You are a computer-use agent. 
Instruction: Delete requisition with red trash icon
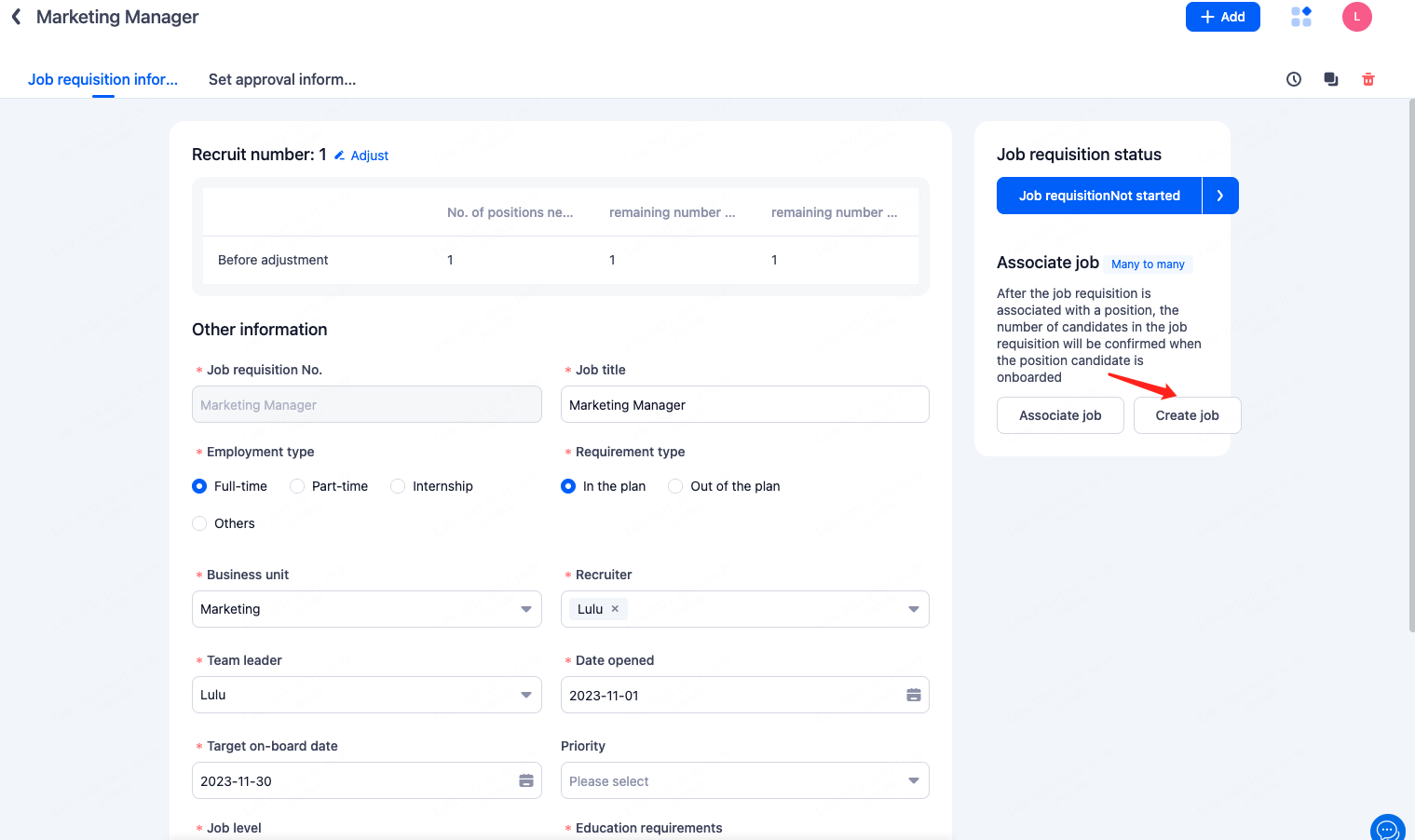(1368, 79)
